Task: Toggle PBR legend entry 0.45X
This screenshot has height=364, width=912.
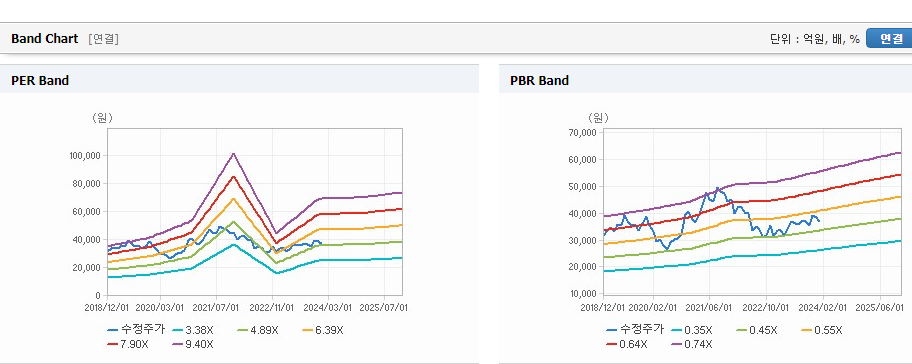Action: pyautogui.click(x=757, y=330)
